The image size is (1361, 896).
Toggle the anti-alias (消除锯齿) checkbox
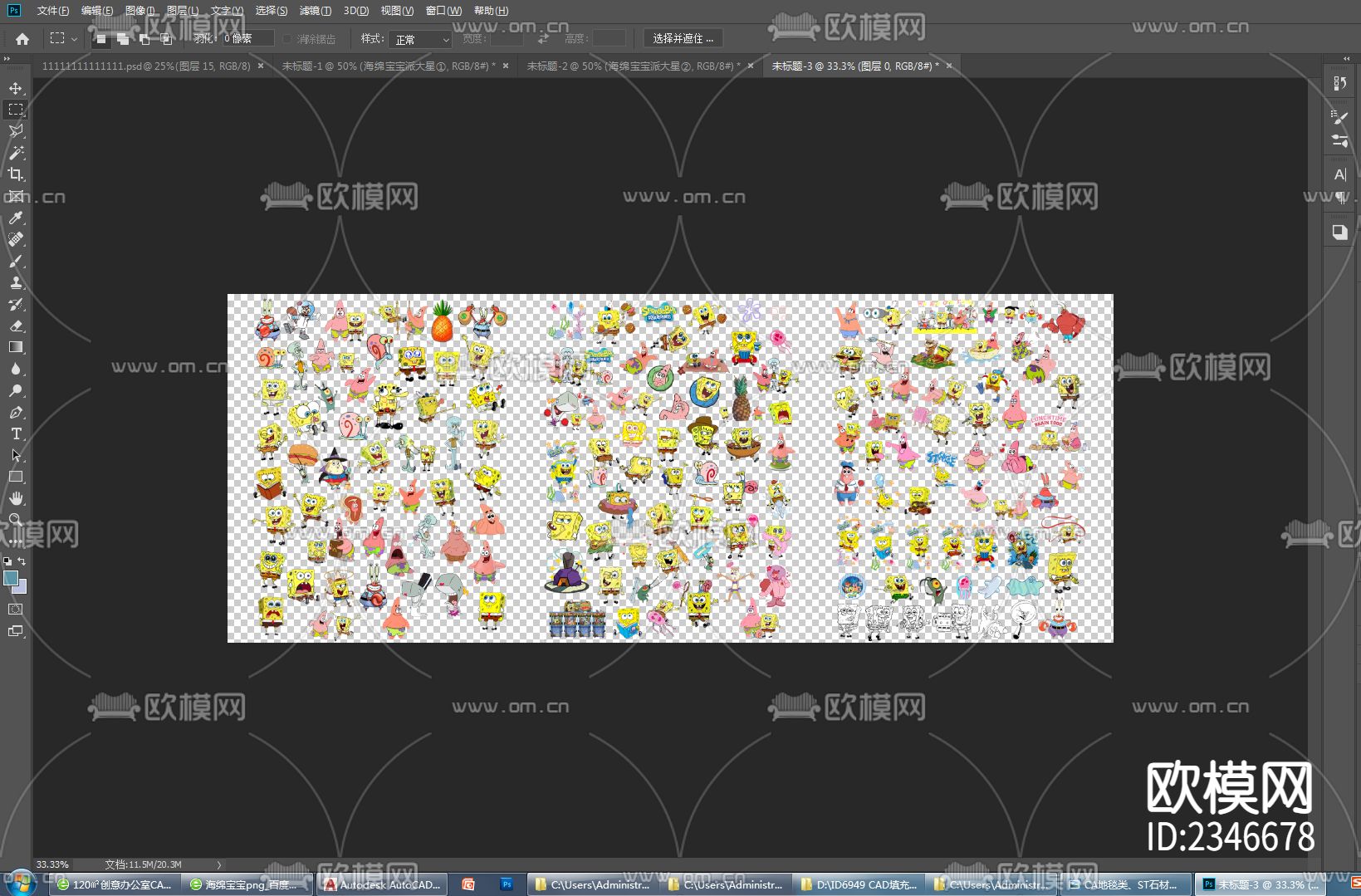point(287,39)
